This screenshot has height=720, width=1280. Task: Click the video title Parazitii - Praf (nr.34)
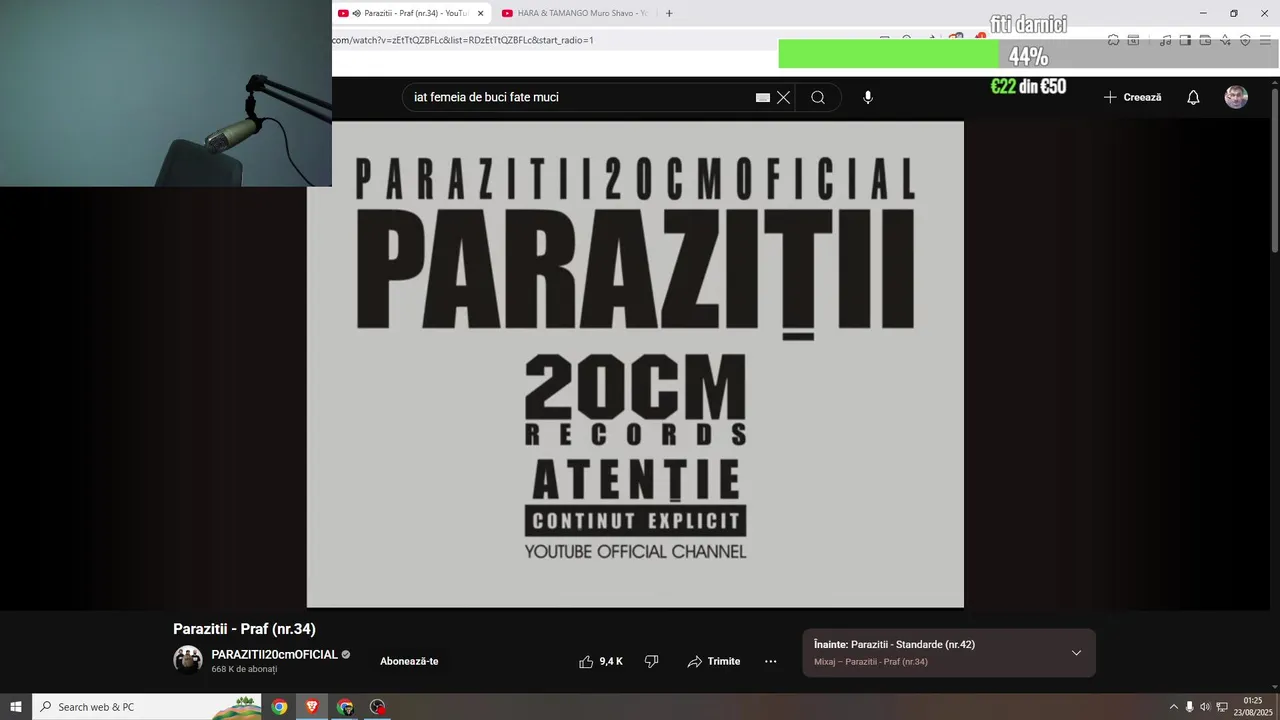point(244,629)
